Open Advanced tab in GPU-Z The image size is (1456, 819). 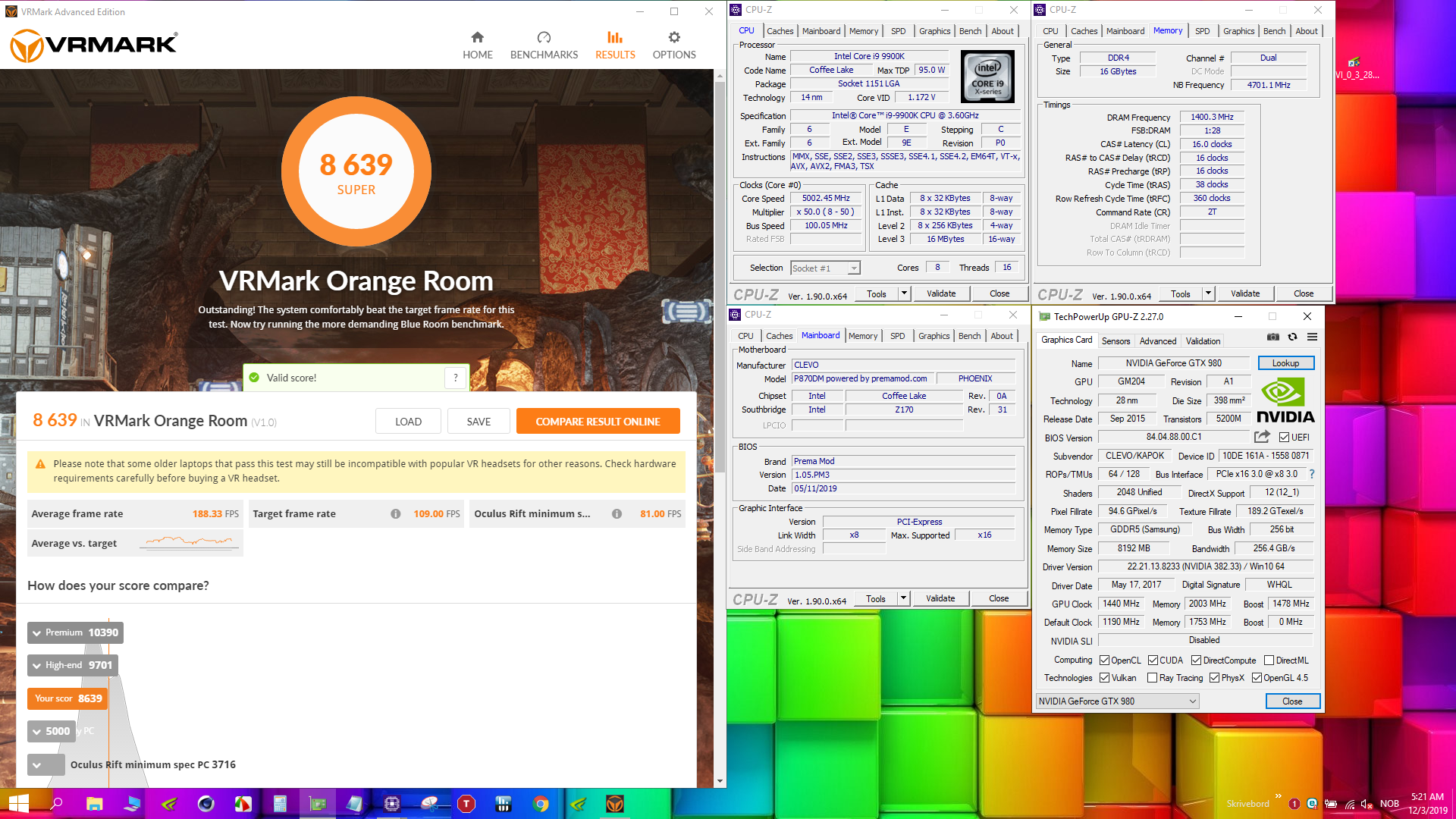pyautogui.click(x=1158, y=341)
